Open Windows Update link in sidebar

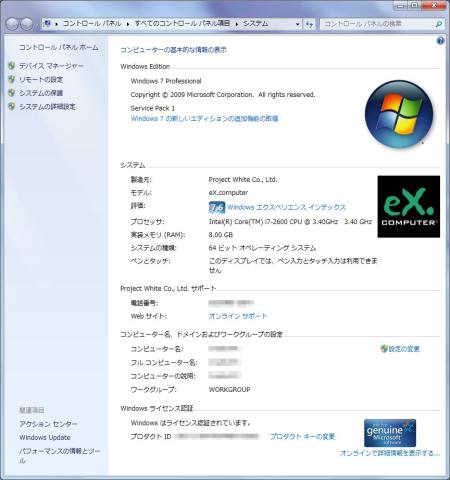(x=45, y=437)
